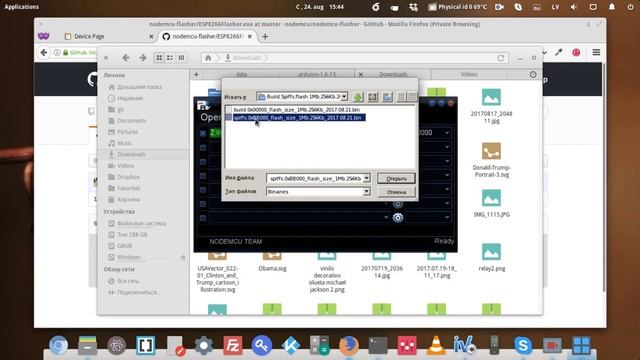The height and width of the screenshot is (360, 640).
Task: Open a new Firefox tab
Action: click(x=265, y=36)
